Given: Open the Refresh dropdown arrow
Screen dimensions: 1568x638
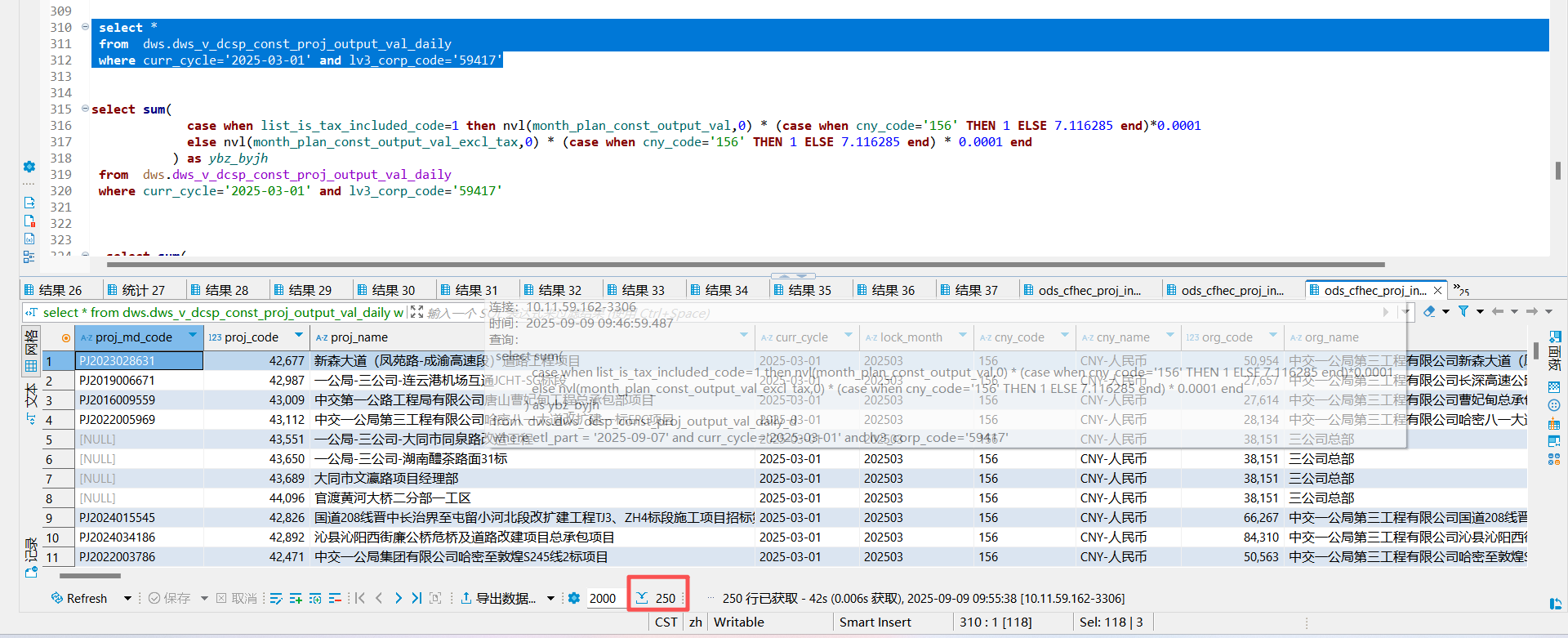Looking at the screenshot, I should pyautogui.click(x=127, y=599).
